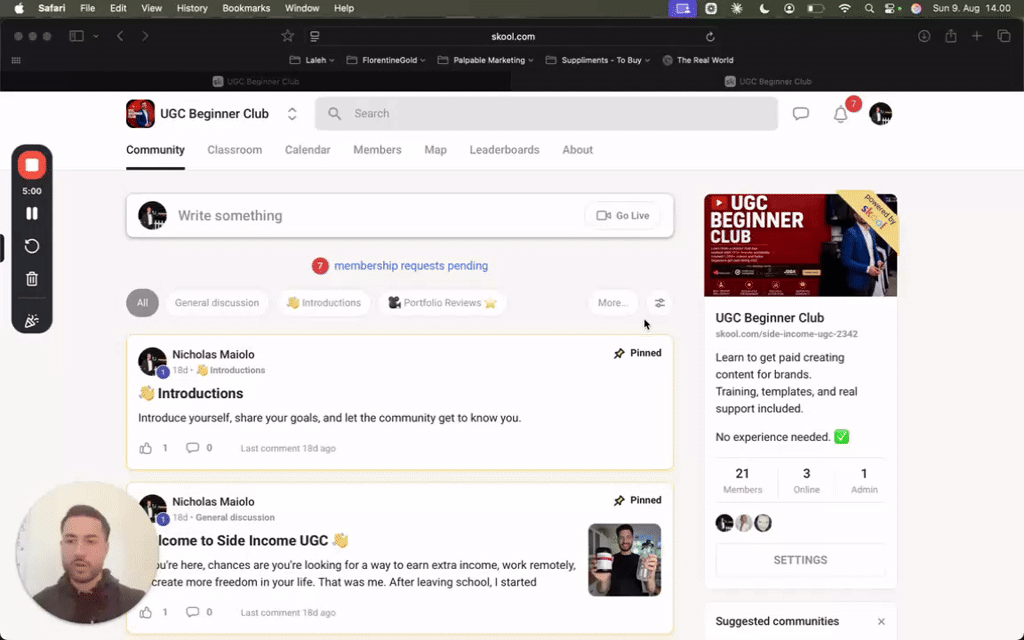
Task: Open profile avatar in top right header
Action: coord(880,114)
